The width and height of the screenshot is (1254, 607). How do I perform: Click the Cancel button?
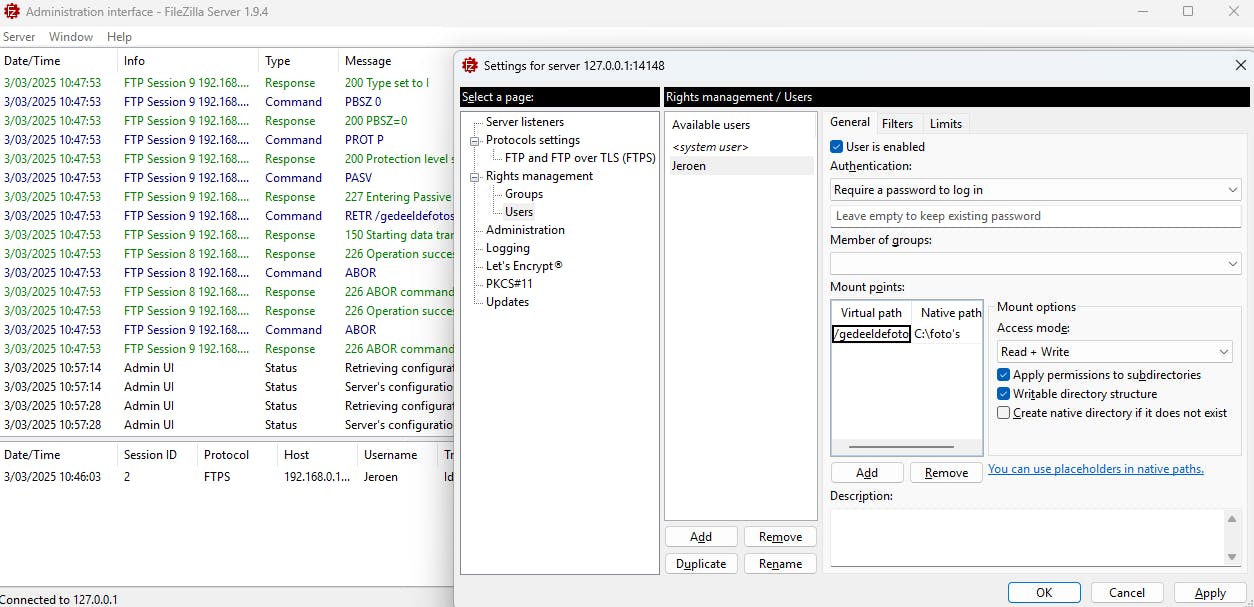(1127, 593)
